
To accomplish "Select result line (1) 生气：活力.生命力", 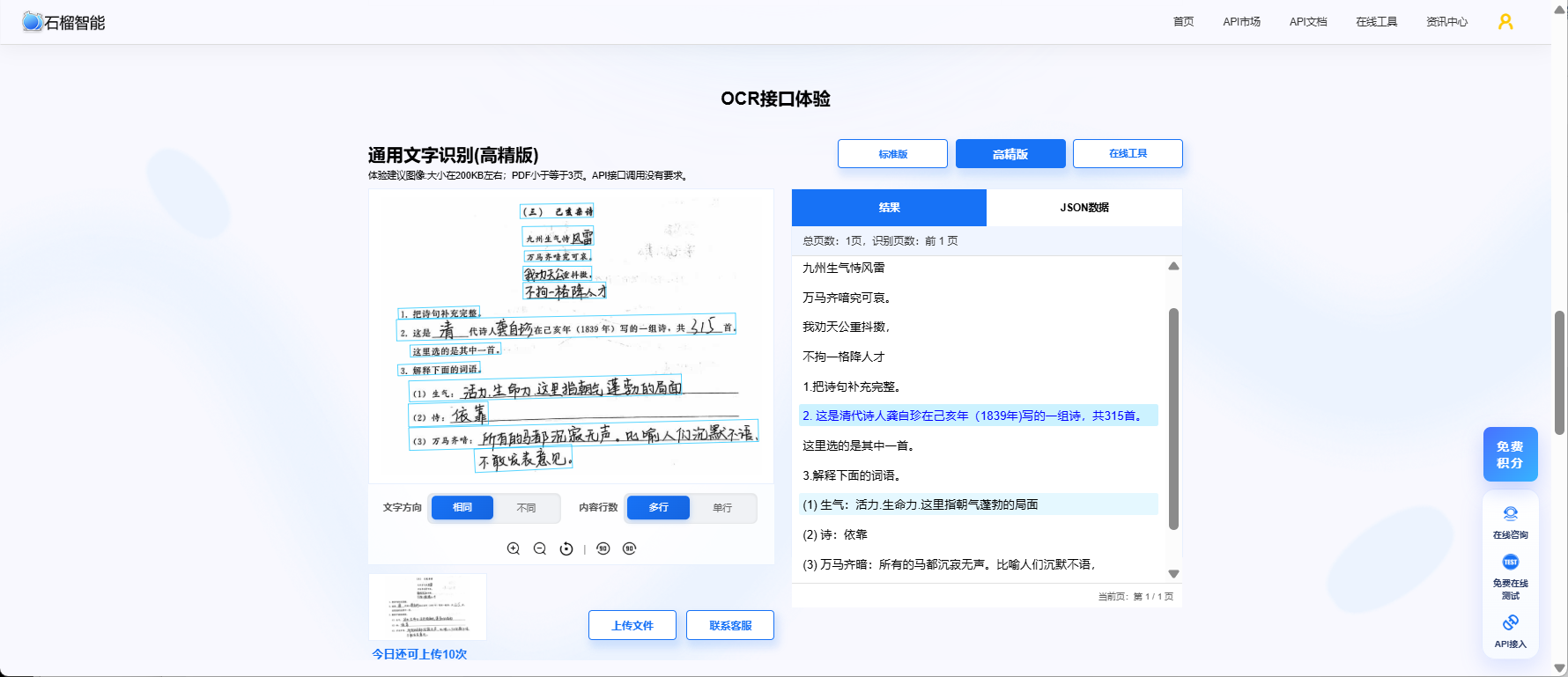I will point(978,504).
